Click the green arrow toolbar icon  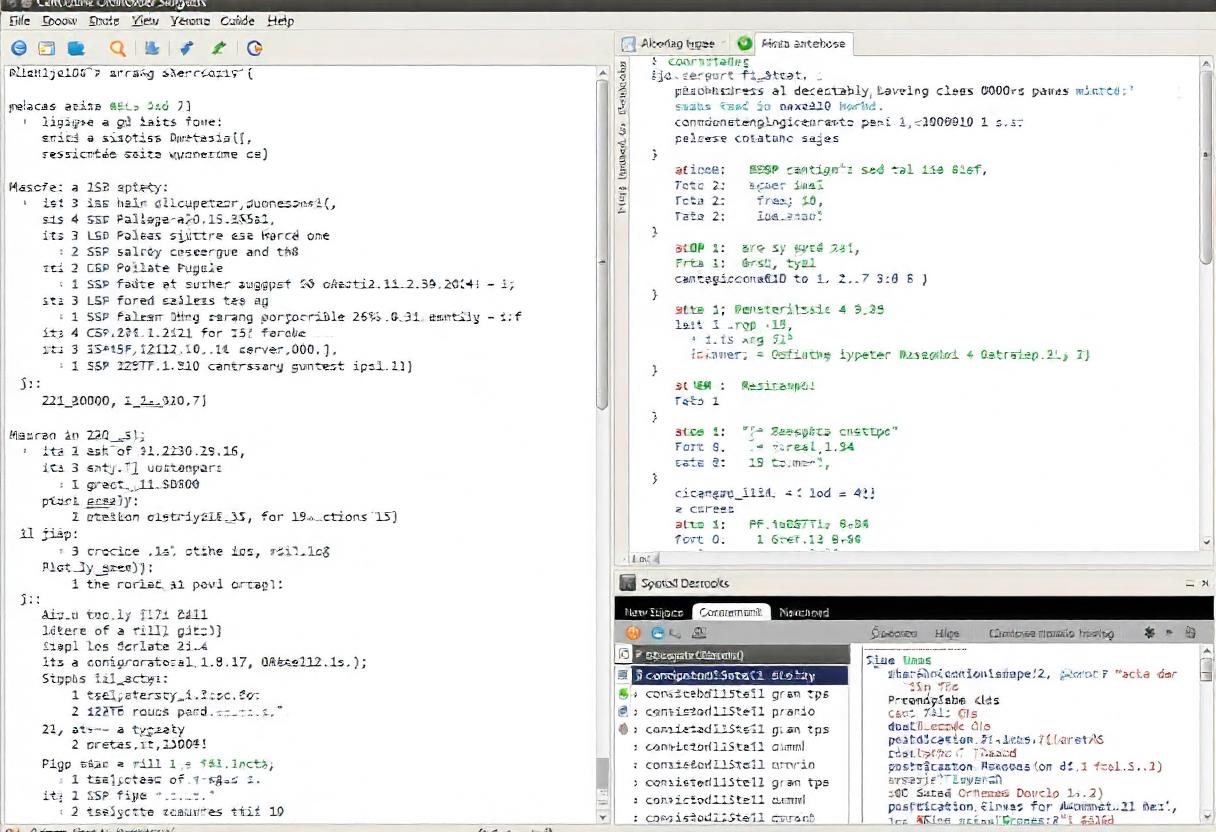pyautogui.click(x=218, y=47)
